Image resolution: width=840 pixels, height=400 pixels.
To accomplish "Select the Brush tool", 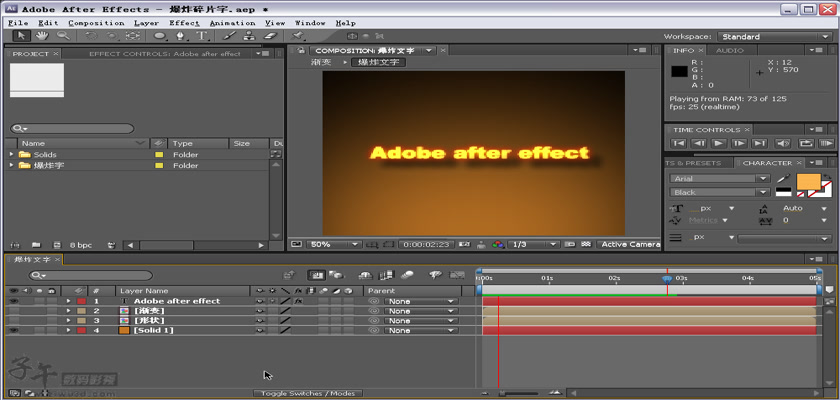I will pos(229,36).
